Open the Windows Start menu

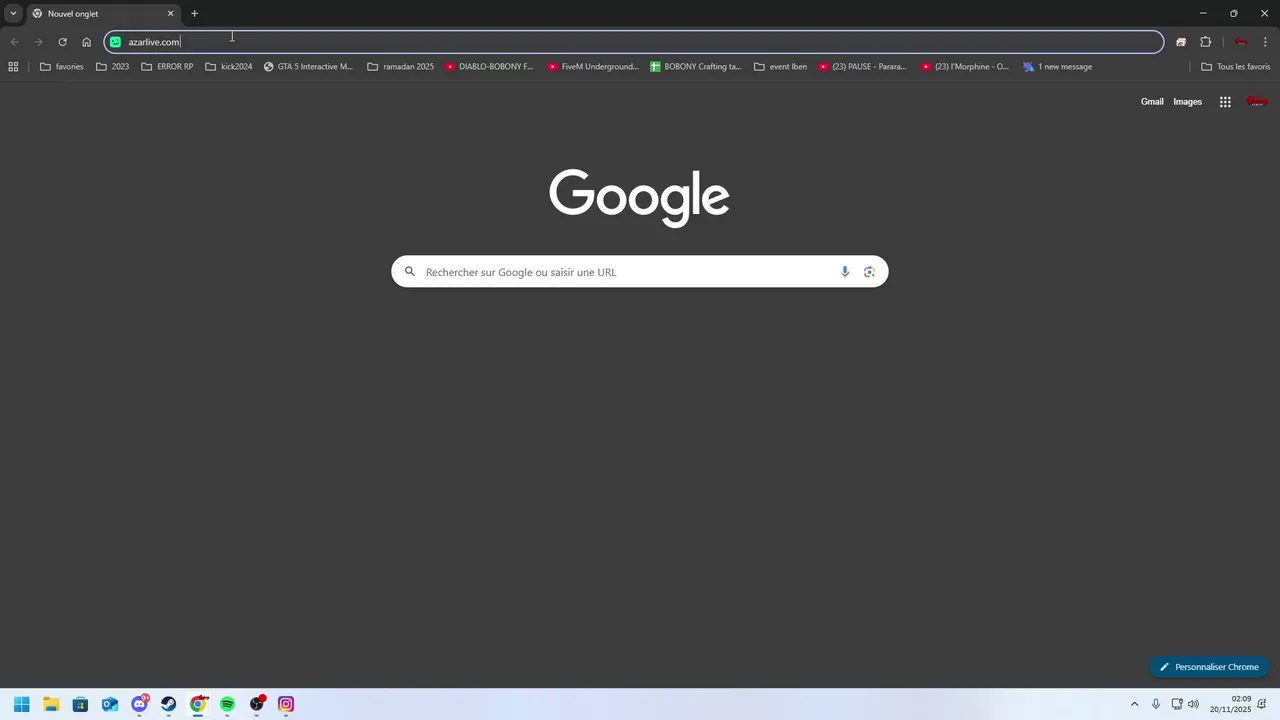click(x=22, y=704)
